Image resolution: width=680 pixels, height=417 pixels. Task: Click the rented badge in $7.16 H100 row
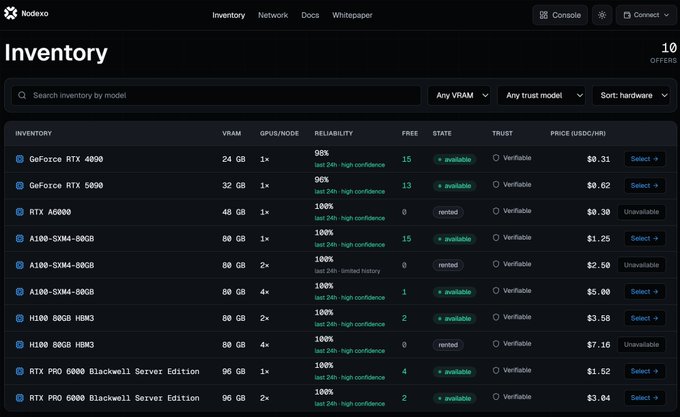coord(448,345)
